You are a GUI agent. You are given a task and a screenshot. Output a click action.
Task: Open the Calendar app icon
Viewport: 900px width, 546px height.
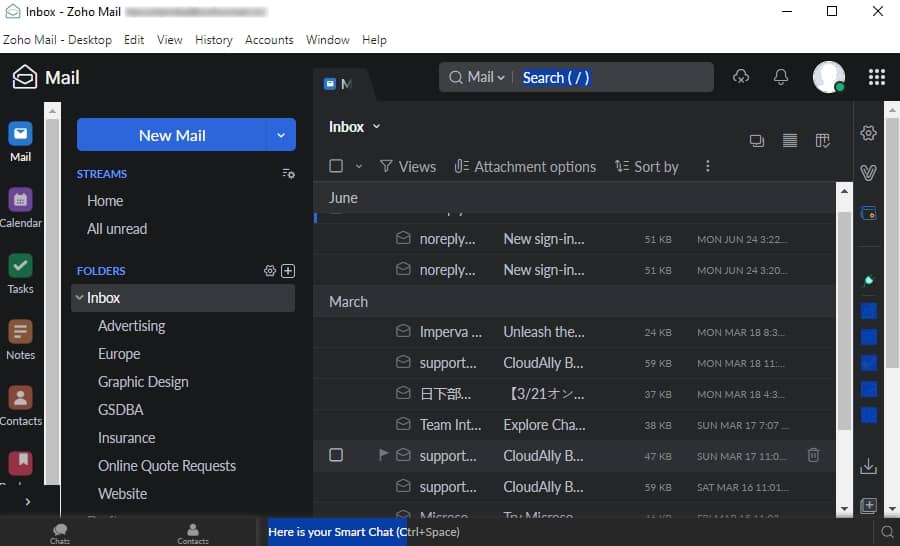tap(20, 208)
